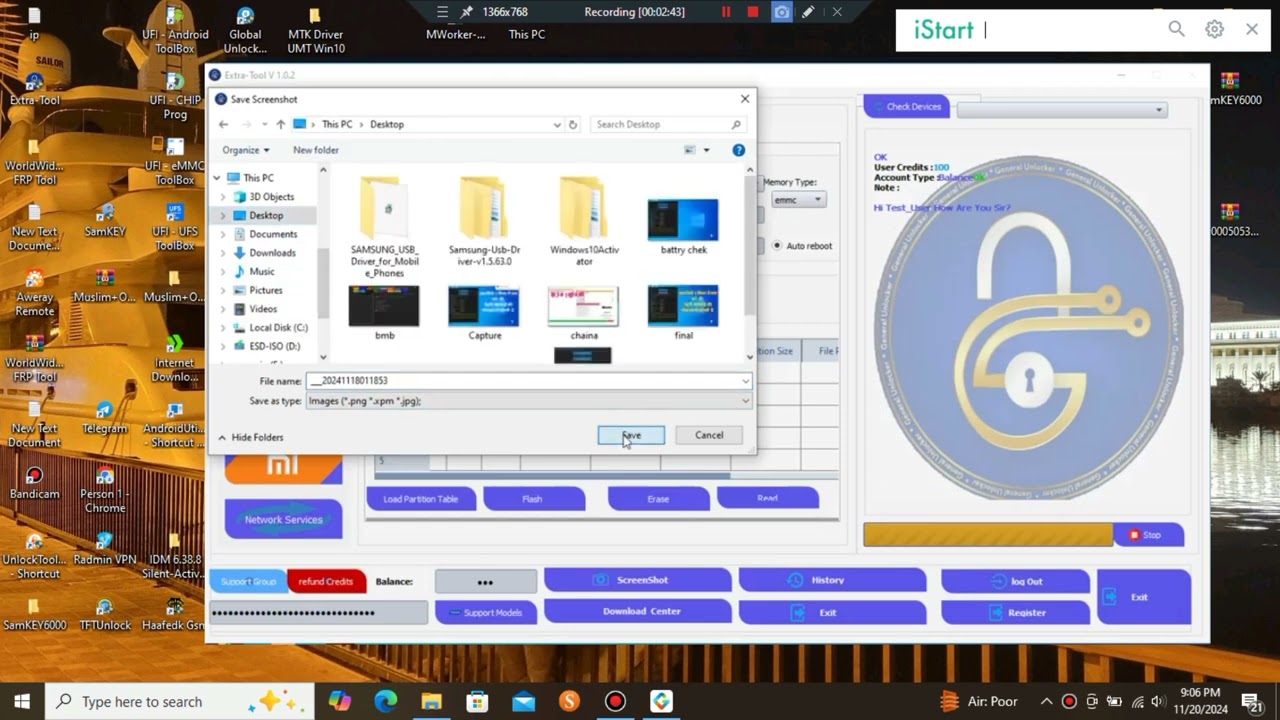Click dialog help question mark icon
1280x720 pixels.
coord(738,150)
